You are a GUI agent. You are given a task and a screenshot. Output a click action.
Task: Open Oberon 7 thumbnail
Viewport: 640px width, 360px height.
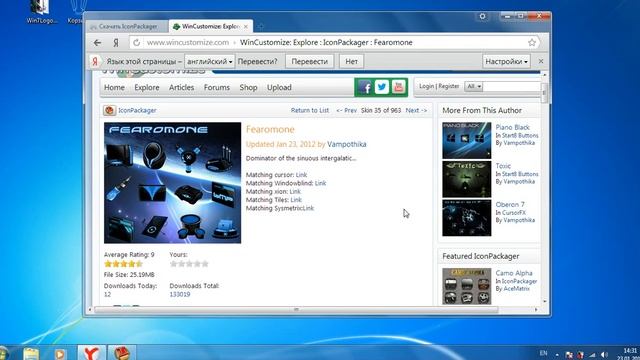pos(467,218)
